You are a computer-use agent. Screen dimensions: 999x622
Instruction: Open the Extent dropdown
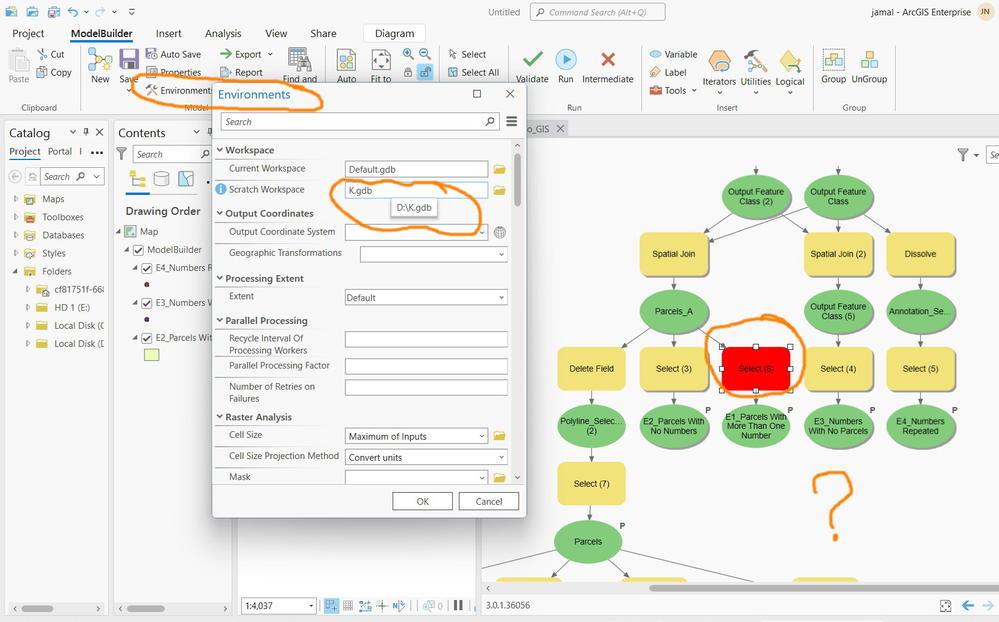click(426, 298)
